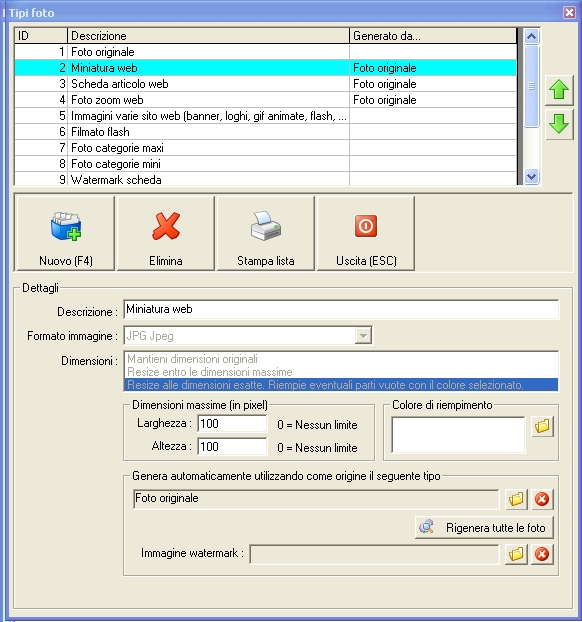
Task: Click the Colore di riempimento swatch
Action: pyautogui.click(x=458, y=434)
